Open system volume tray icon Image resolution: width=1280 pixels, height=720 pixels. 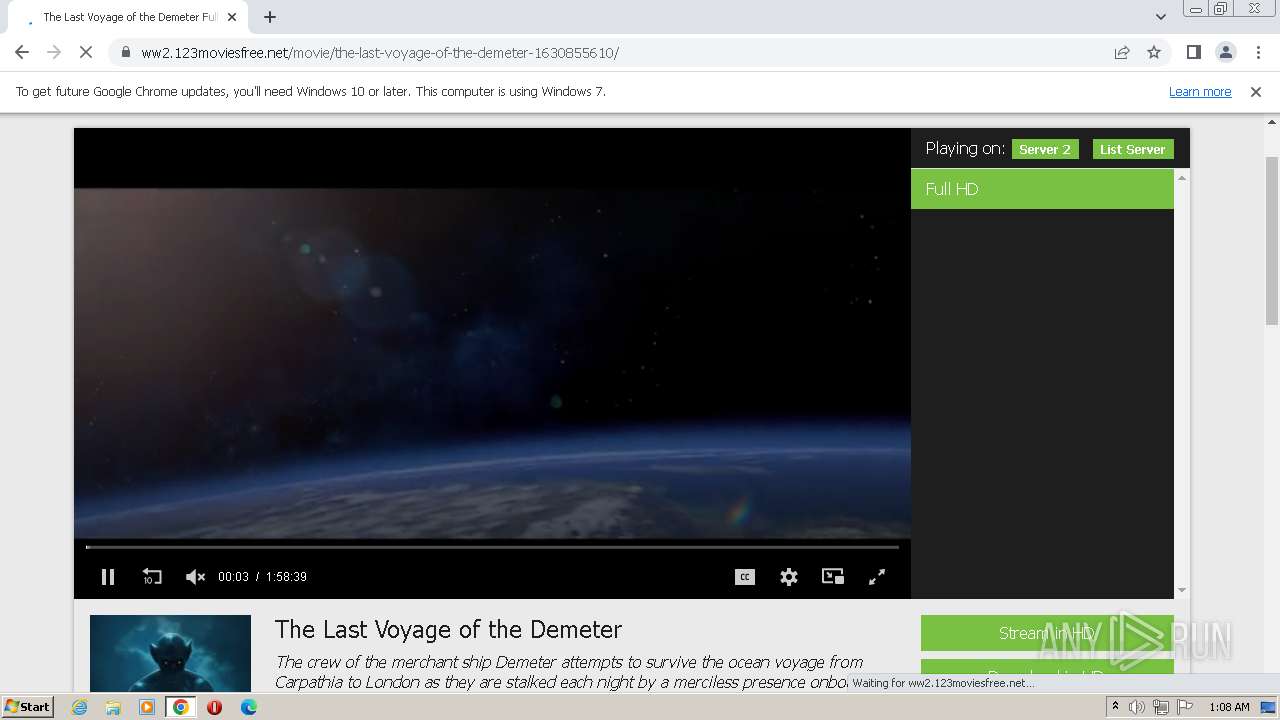click(x=1138, y=707)
